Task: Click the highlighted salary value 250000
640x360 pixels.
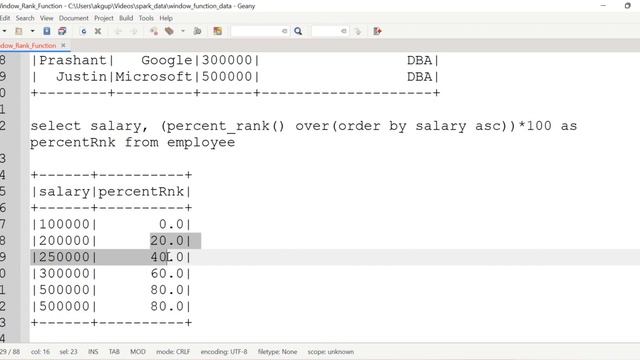Action: click(x=64, y=257)
